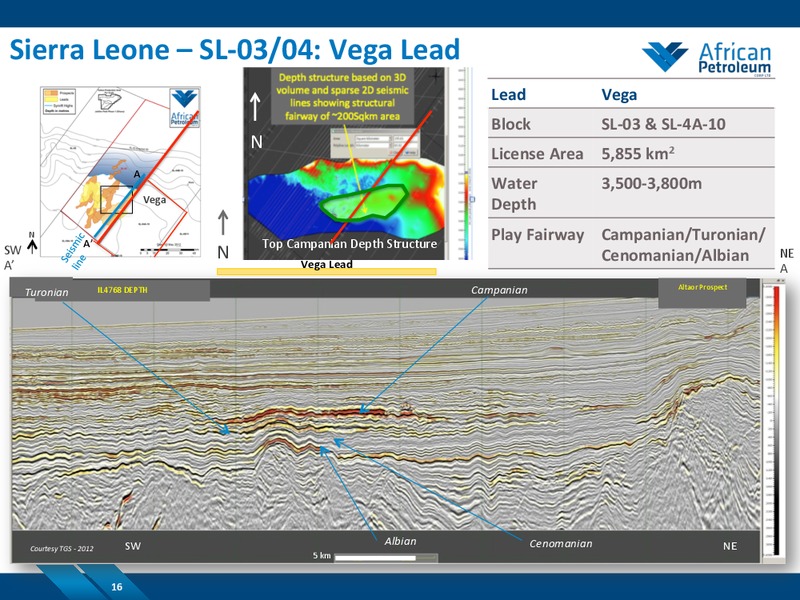
Task: Click the "Vega Lead" label above the yellow bar
Action: click(x=327, y=264)
